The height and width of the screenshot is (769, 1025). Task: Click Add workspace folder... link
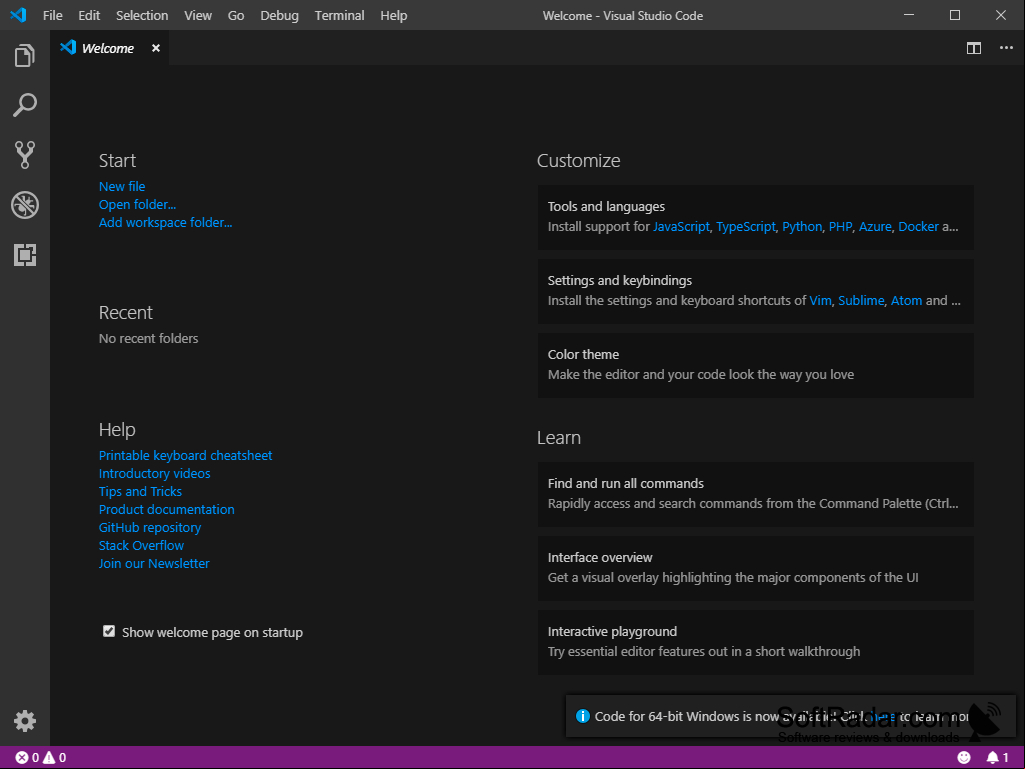(x=165, y=222)
